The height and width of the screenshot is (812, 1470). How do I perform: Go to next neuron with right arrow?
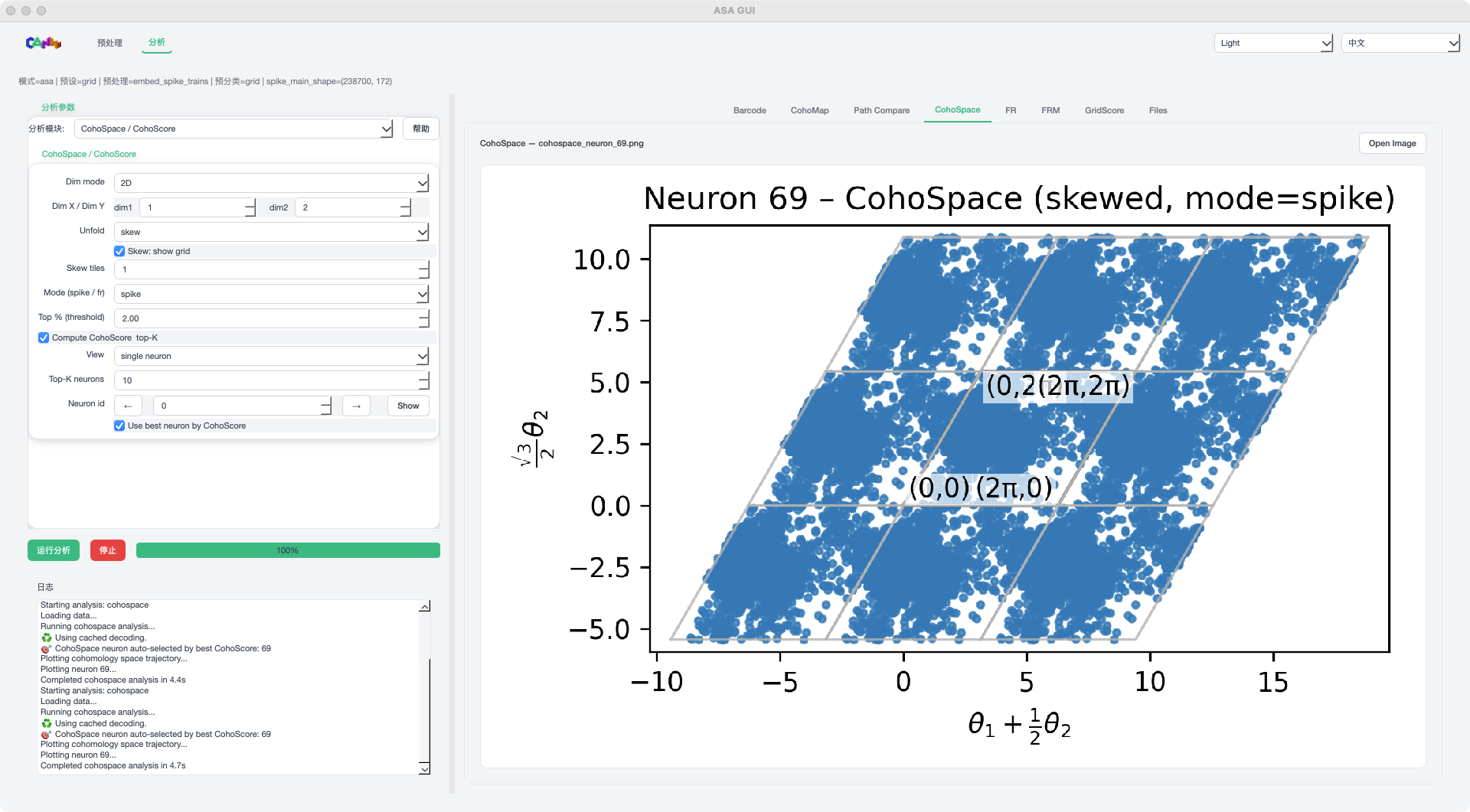coord(356,406)
